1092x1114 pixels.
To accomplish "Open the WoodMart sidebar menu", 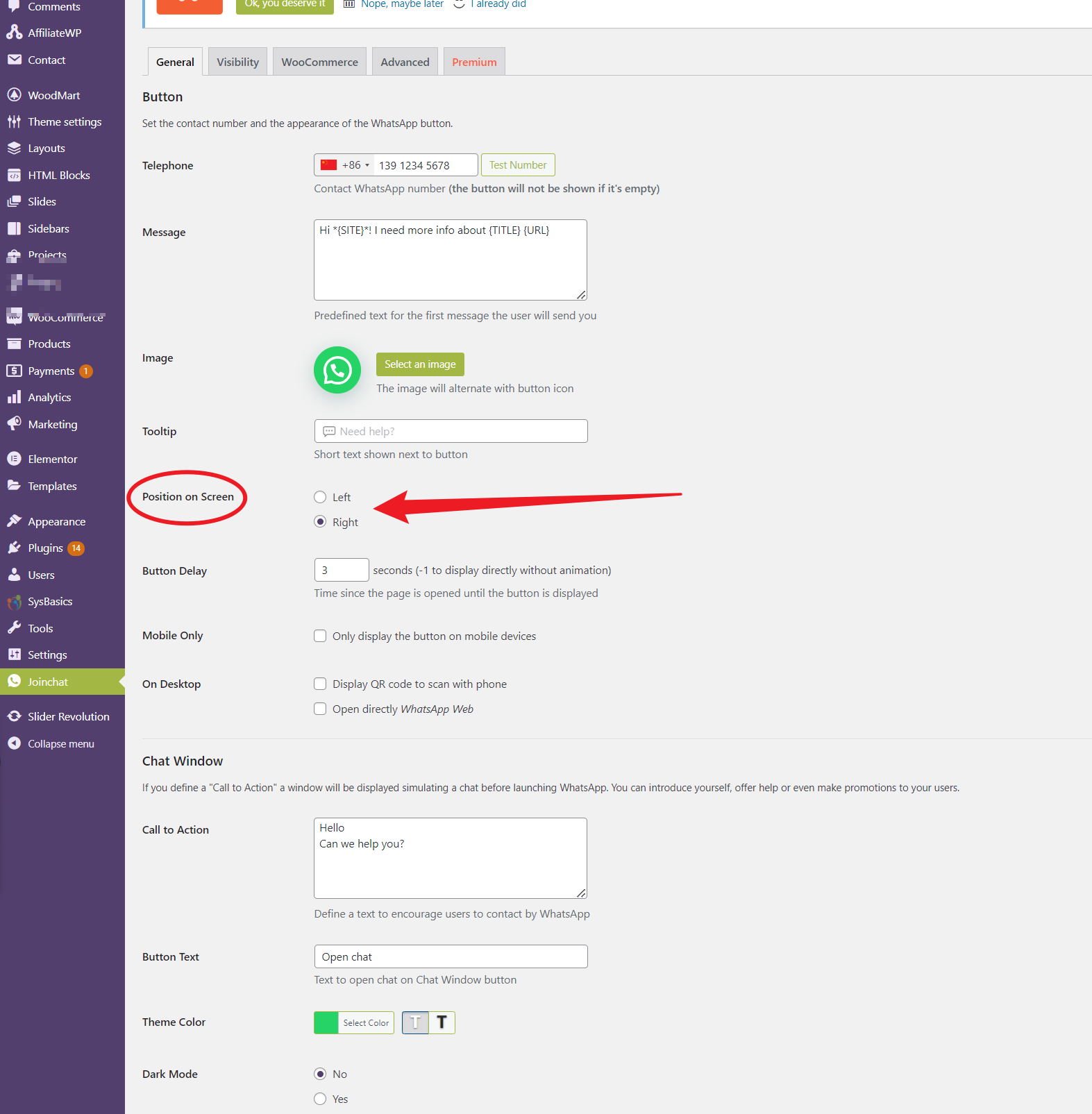I will click(x=53, y=95).
